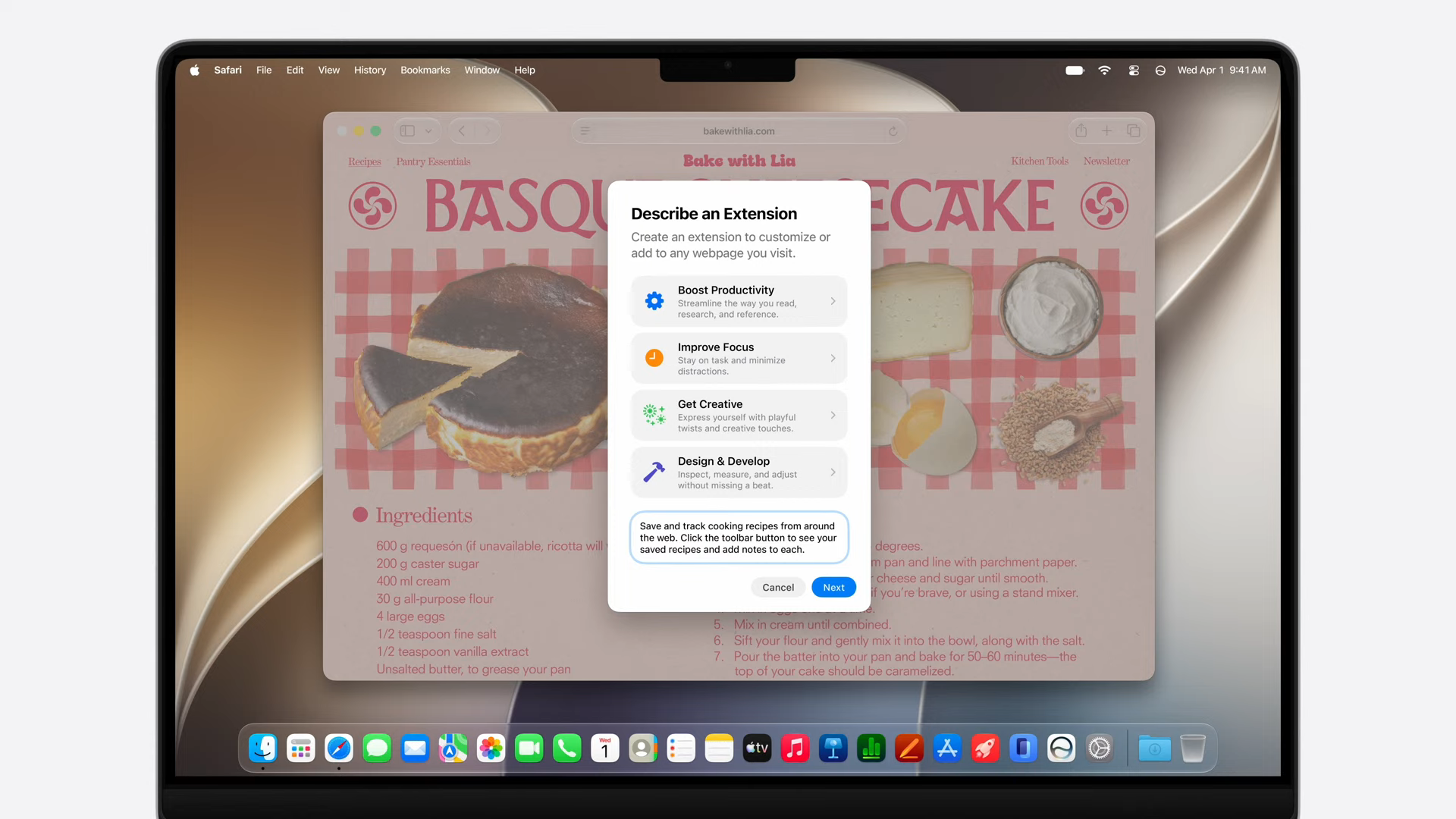This screenshot has height=819, width=1456.
Task: Open the Downloads folder in dock
Action: pyautogui.click(x=1154, y=748)
